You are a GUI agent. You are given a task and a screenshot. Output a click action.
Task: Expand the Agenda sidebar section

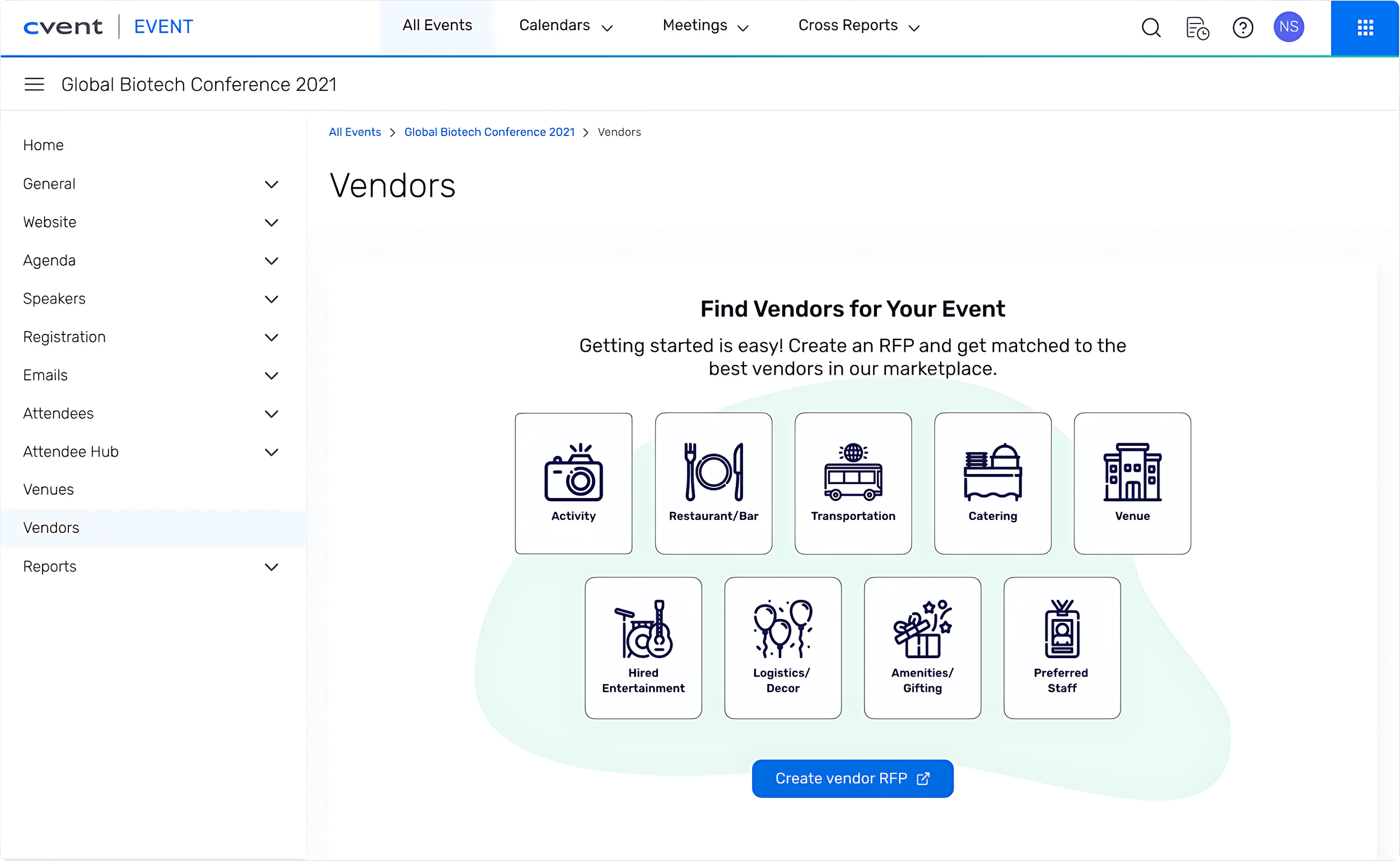tap(271, 261)
